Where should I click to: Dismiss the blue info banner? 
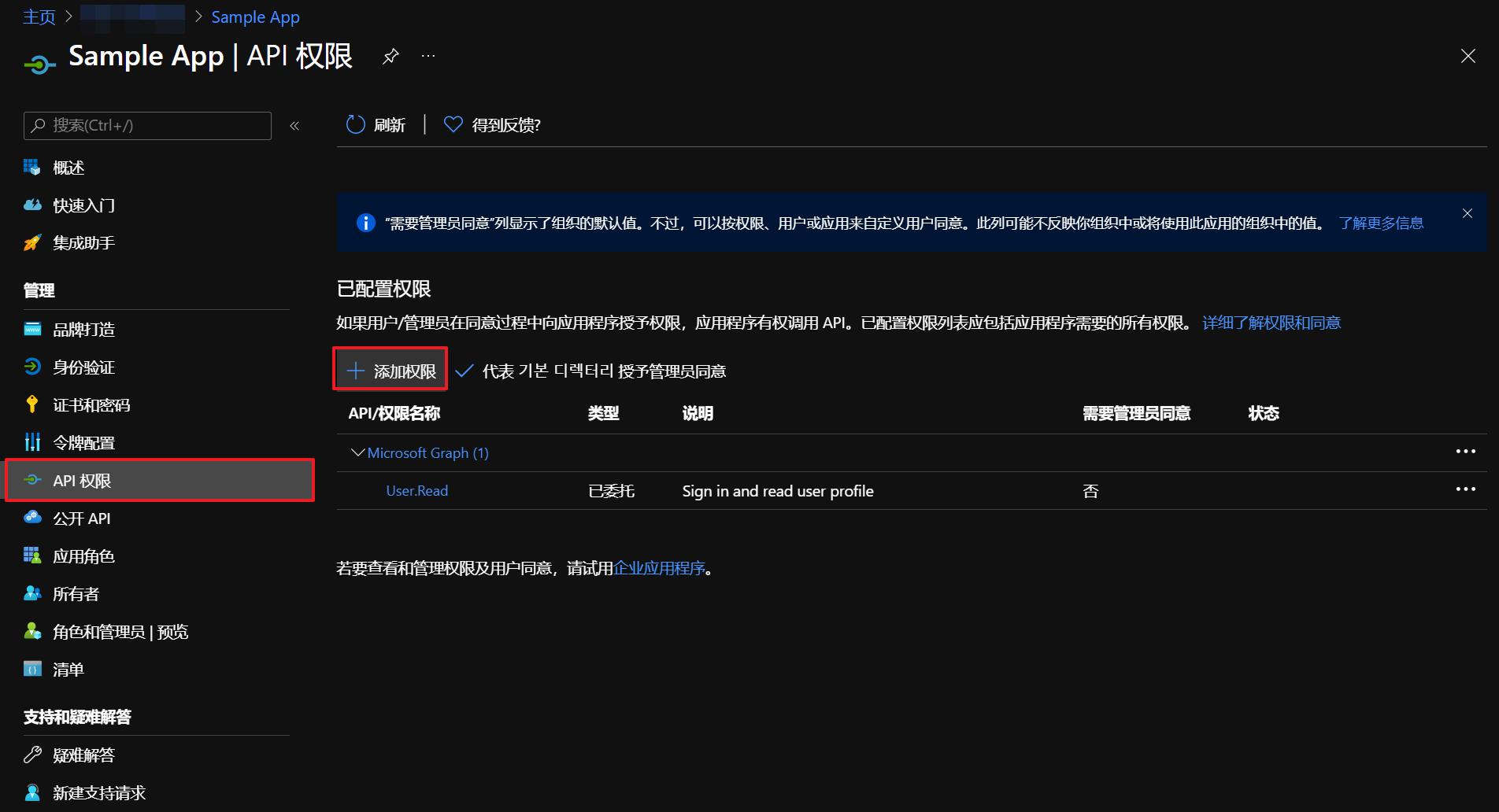click(x=1468, y=214)
